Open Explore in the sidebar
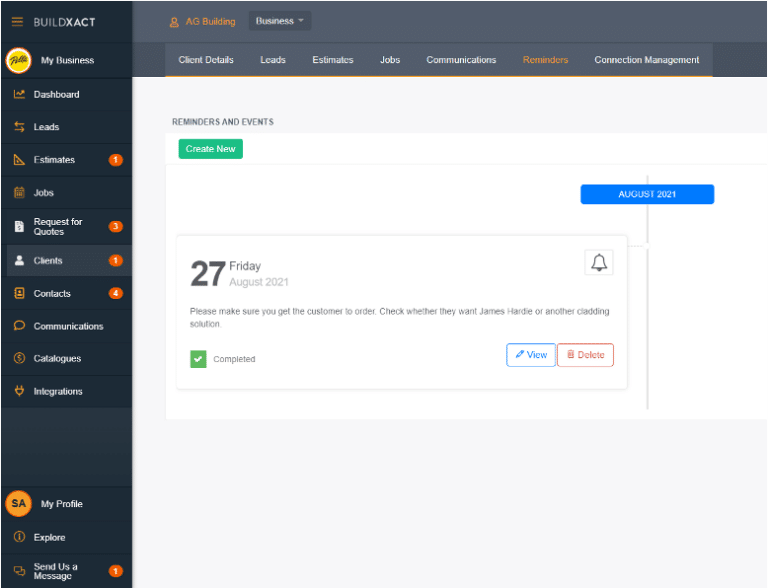 [x=67, y=537]
